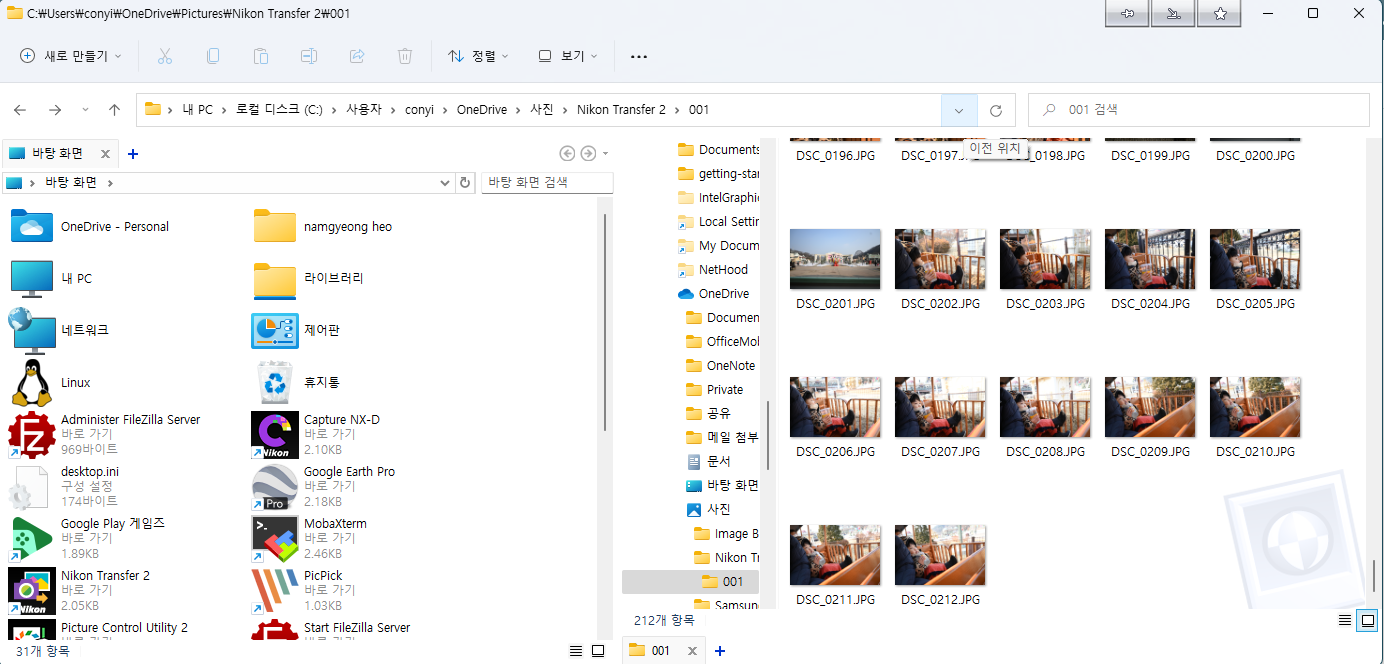
Task: Open desktop pane address history dropdown
Action: [x=446, y=183]
